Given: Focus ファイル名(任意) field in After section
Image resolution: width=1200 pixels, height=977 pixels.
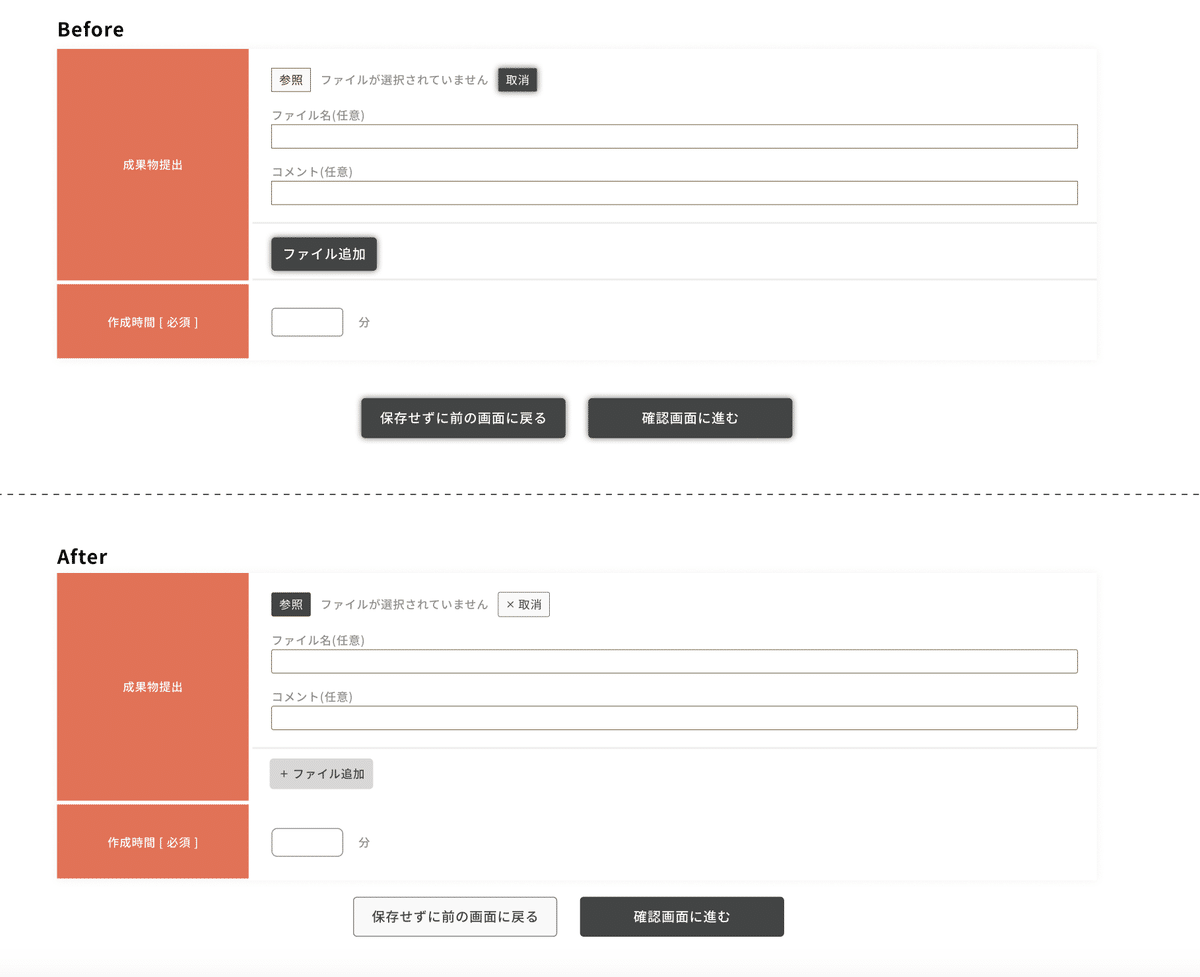Looking at the screenshot, I should coord(674,661).
